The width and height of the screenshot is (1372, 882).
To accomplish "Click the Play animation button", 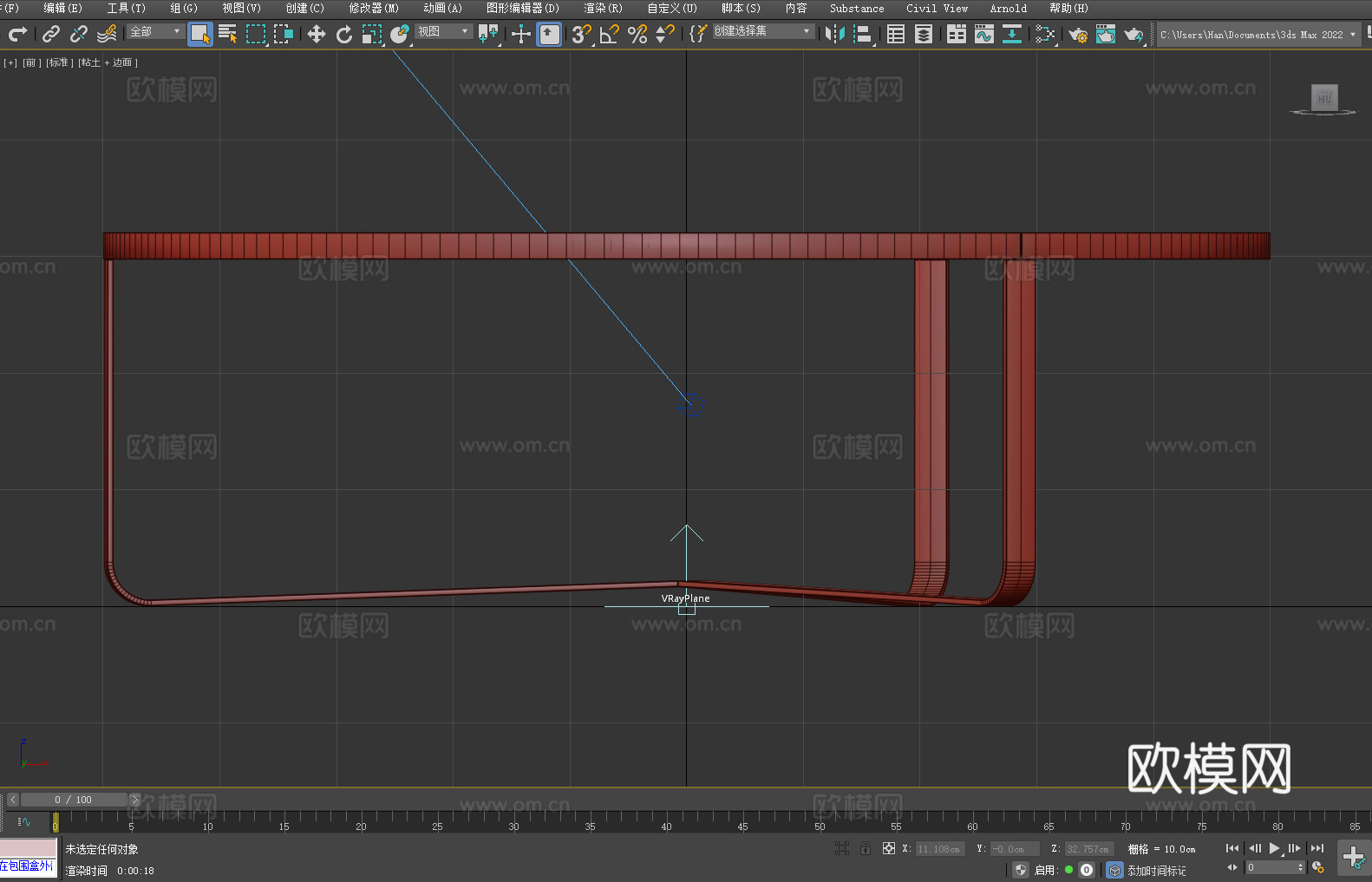I will point(1274,848).
